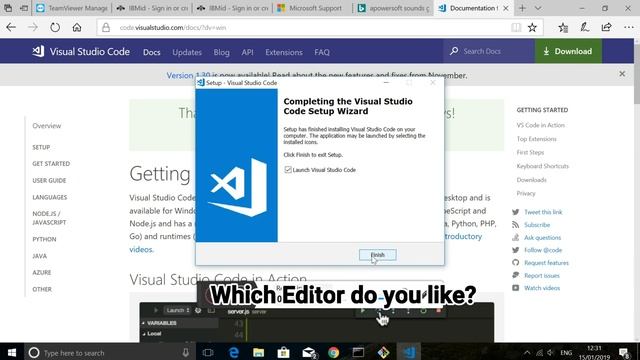Image resolution: width=640 pixels, height=360 pixels.
Task: Click the Search Docs field
Action: coord(489,51)
